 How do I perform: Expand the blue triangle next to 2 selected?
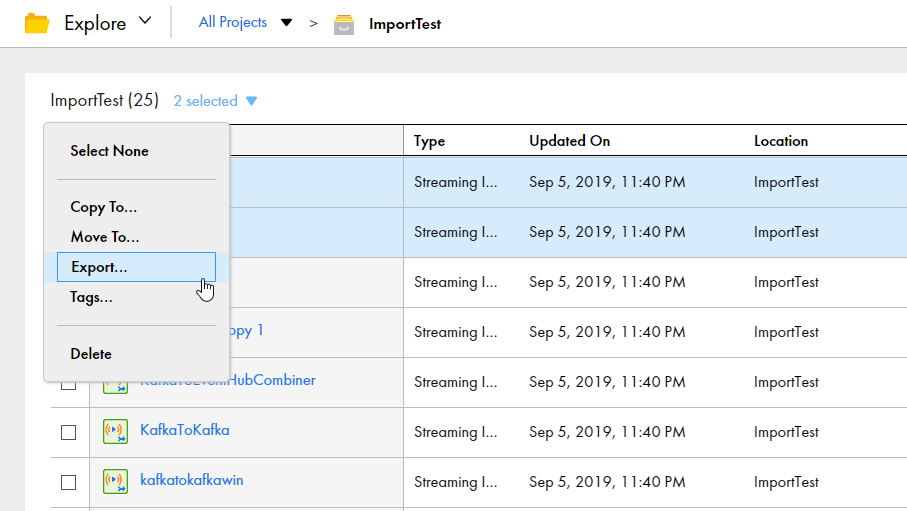click(251, 101)
